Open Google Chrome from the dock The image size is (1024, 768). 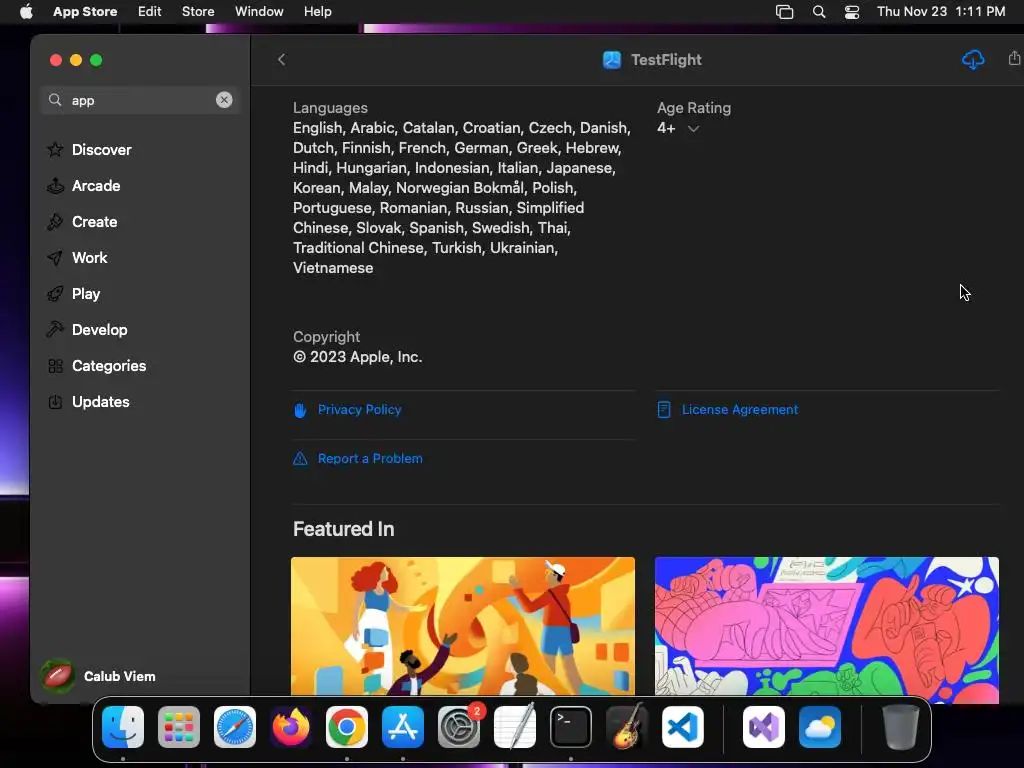(347, 727)
